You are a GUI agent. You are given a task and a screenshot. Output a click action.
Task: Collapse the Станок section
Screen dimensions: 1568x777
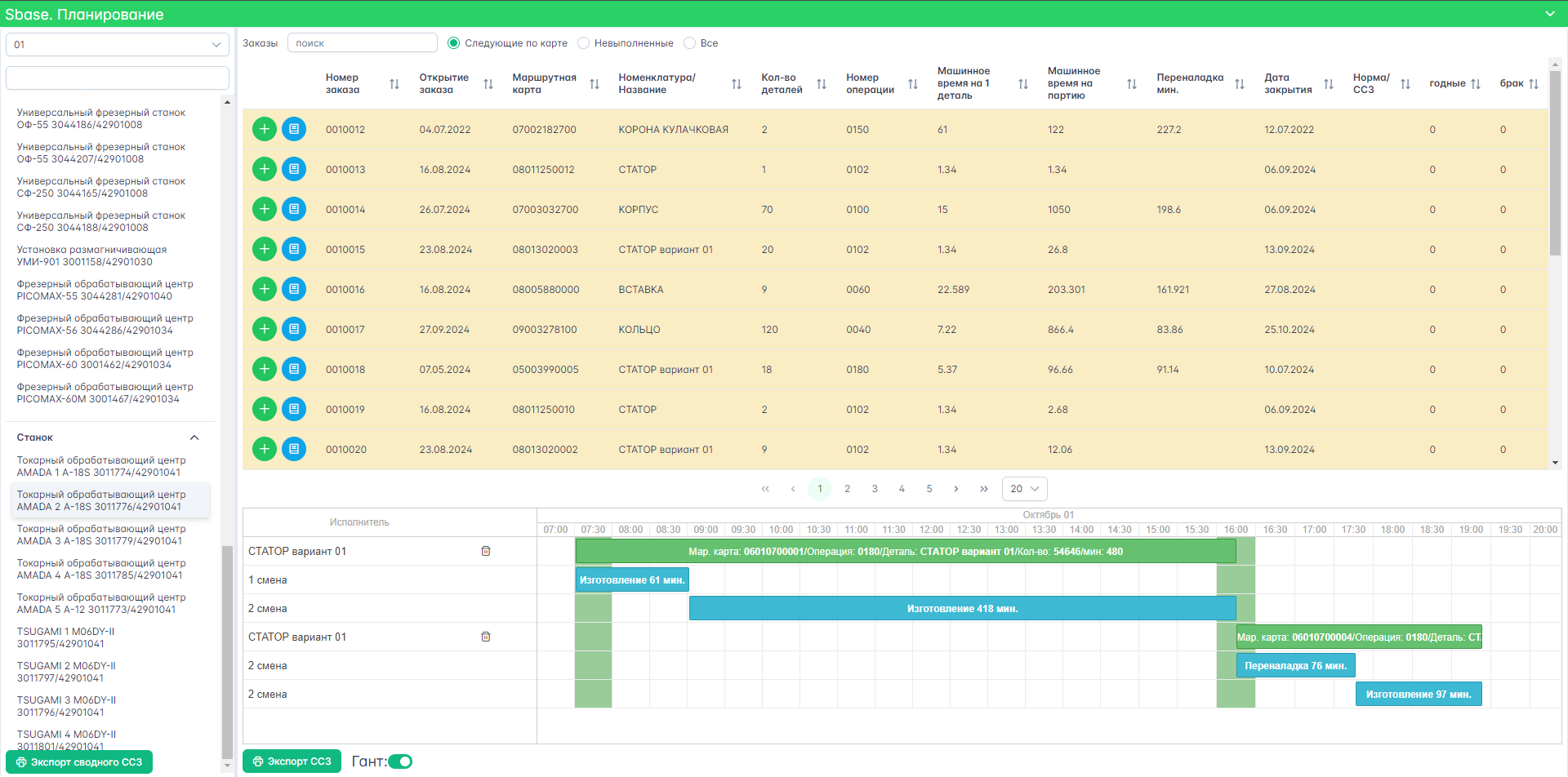tap(194, 437)
